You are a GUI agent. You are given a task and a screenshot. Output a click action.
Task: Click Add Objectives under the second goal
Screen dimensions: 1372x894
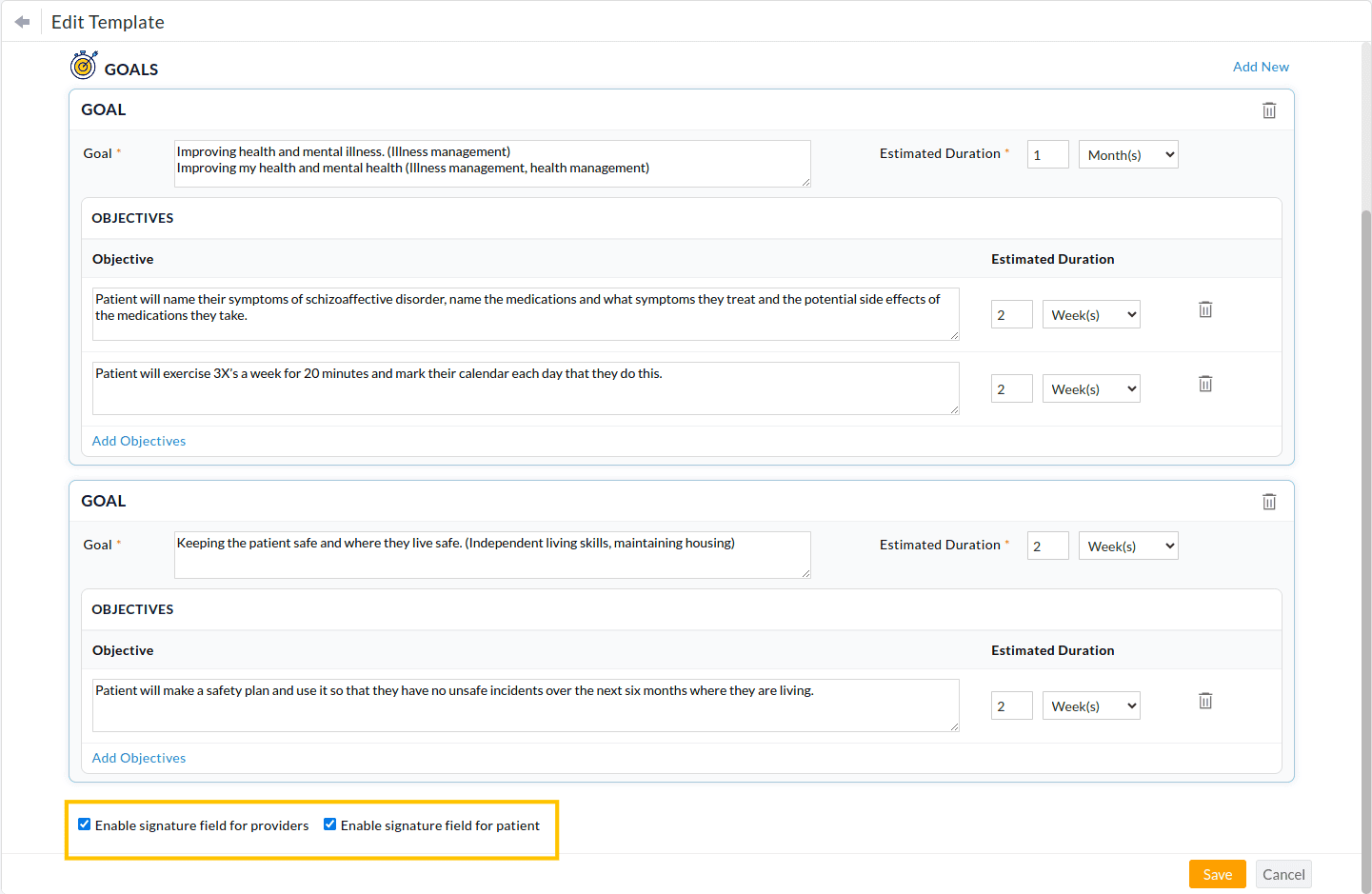(x=138, y=757)
